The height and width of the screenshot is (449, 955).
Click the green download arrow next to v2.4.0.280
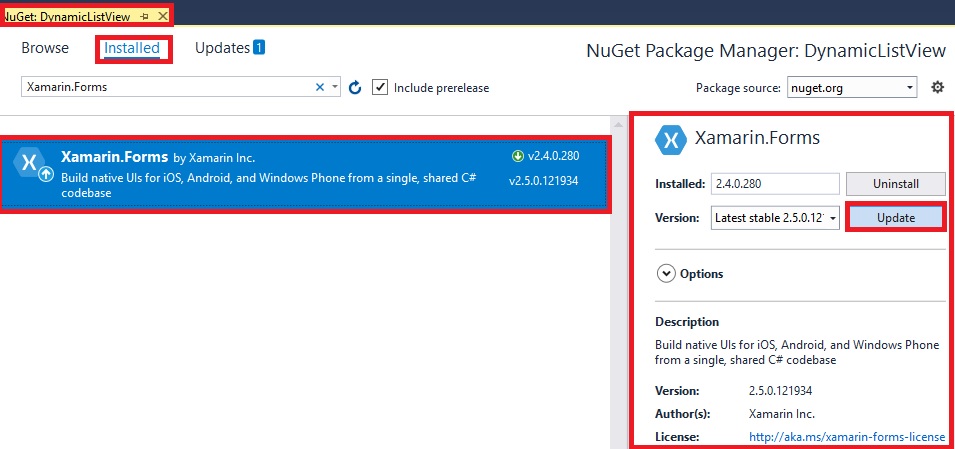coord(518,155)
